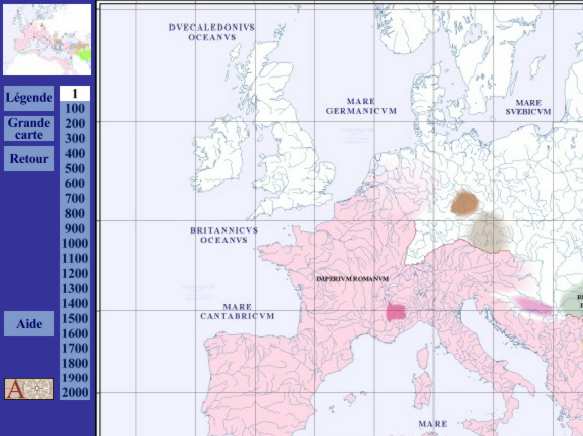Click the compass 'A' atlas icon
Image resolution: width=583 pixels, height=436 pixels.
29,389
